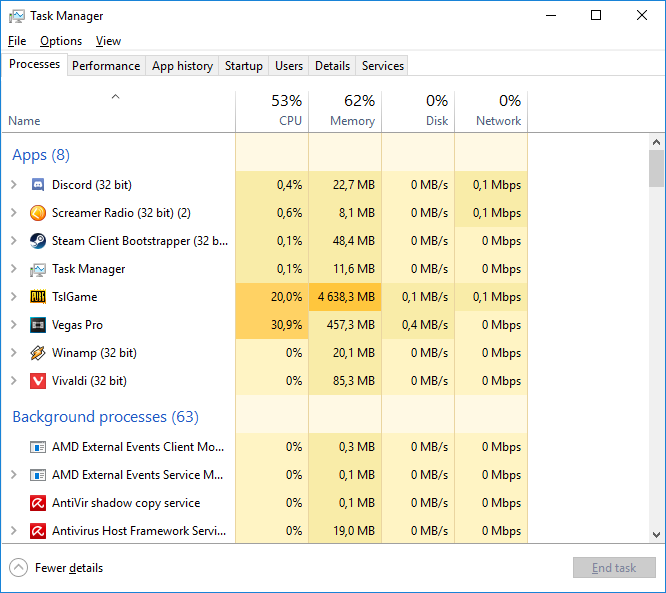666x593 pixels.
Task: Switch to the Details tab
Action: coord(332,66)
